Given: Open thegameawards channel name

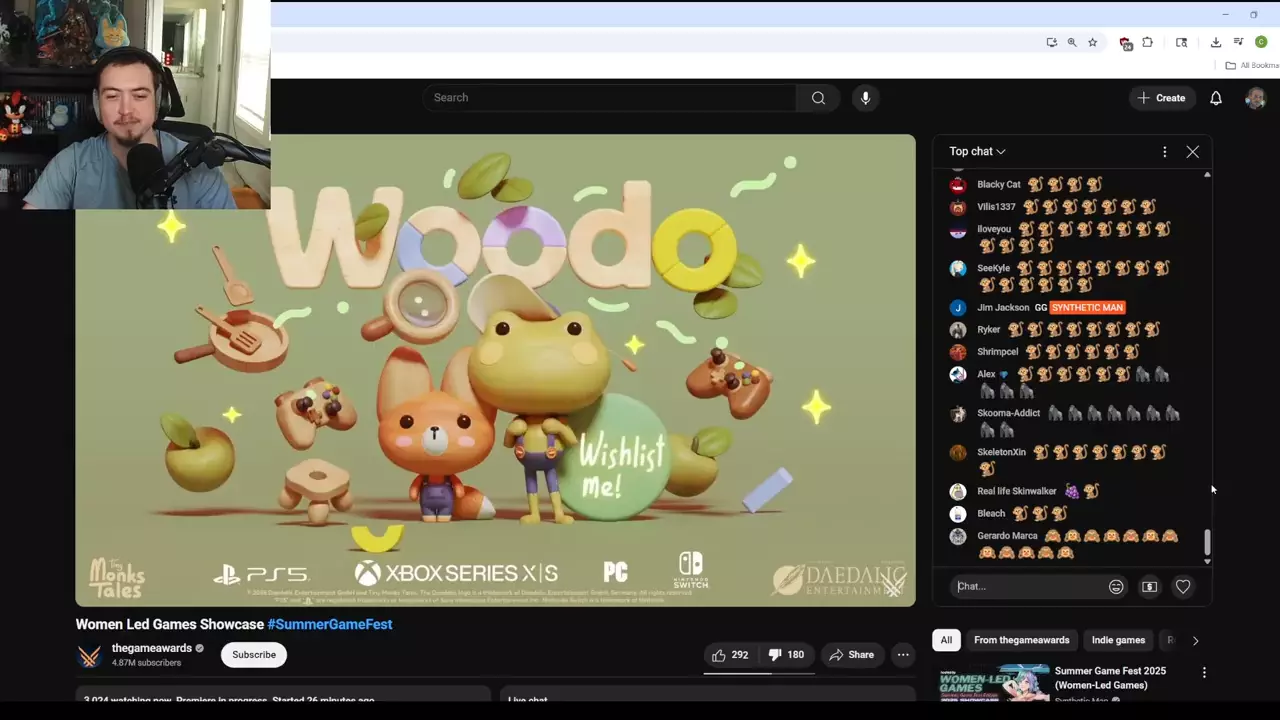Looking at the screenshot, I should pos(152,648).
